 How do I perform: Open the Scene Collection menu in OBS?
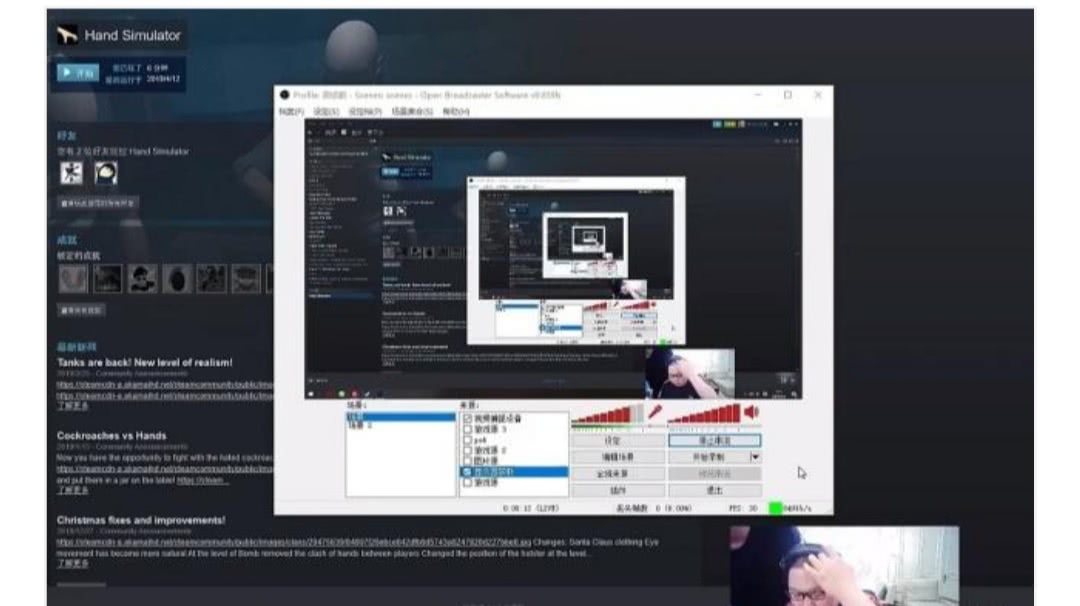[412, 112]
